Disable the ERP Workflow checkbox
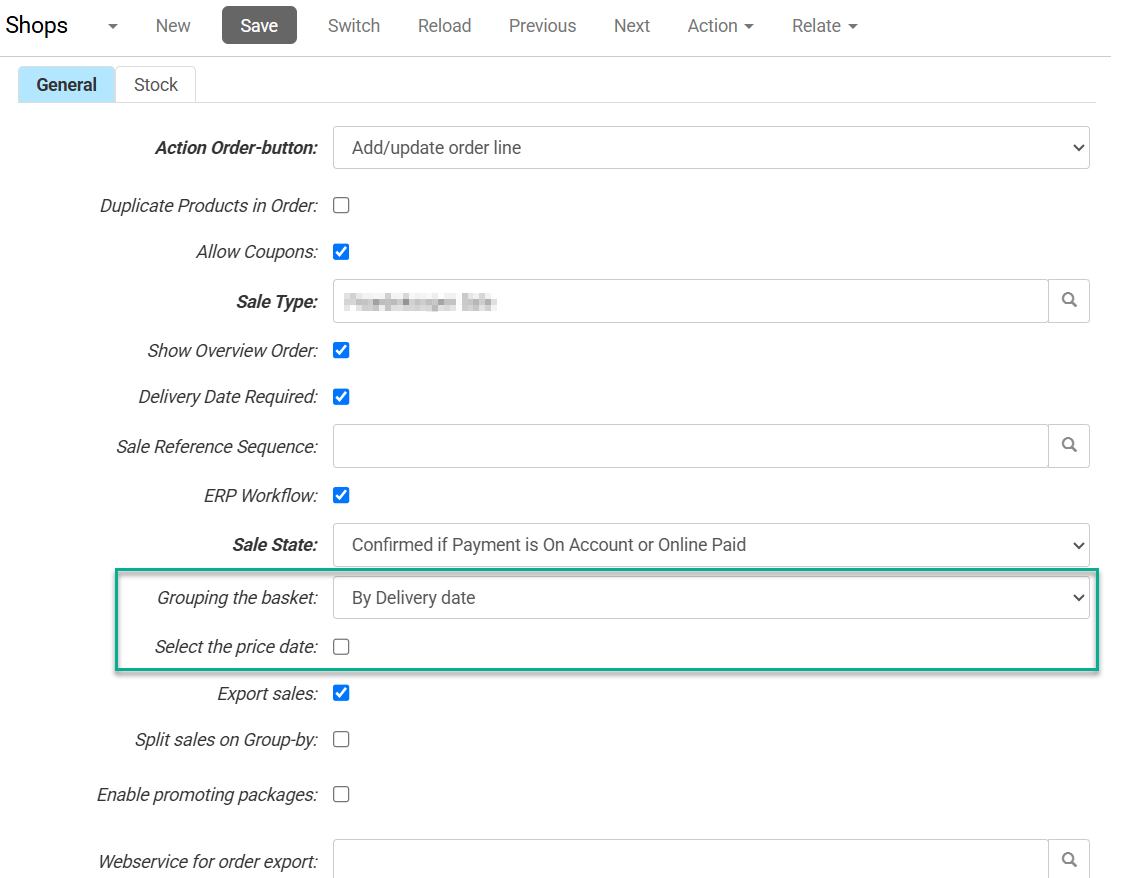 pyautogui.click(x=341, y=495)
